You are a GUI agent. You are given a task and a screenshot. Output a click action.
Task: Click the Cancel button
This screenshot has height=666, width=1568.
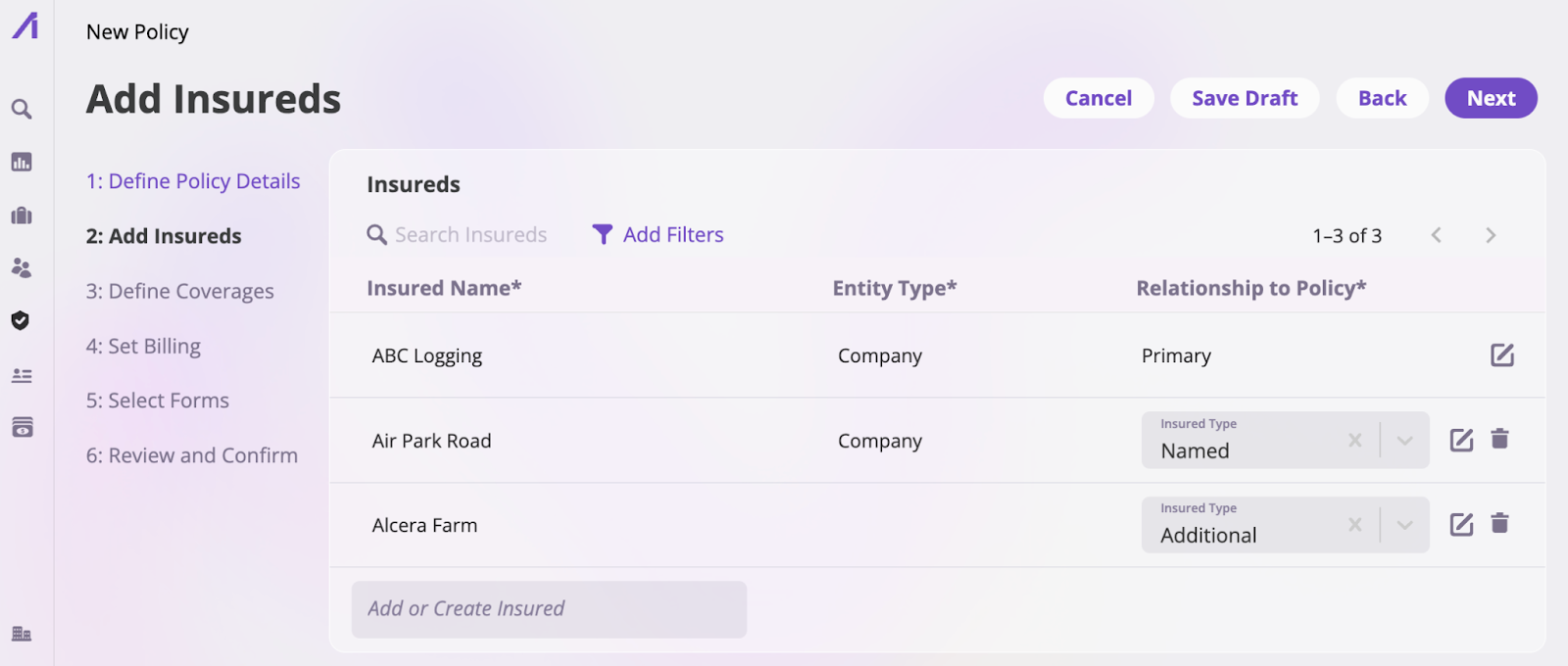click(1099, 98)
